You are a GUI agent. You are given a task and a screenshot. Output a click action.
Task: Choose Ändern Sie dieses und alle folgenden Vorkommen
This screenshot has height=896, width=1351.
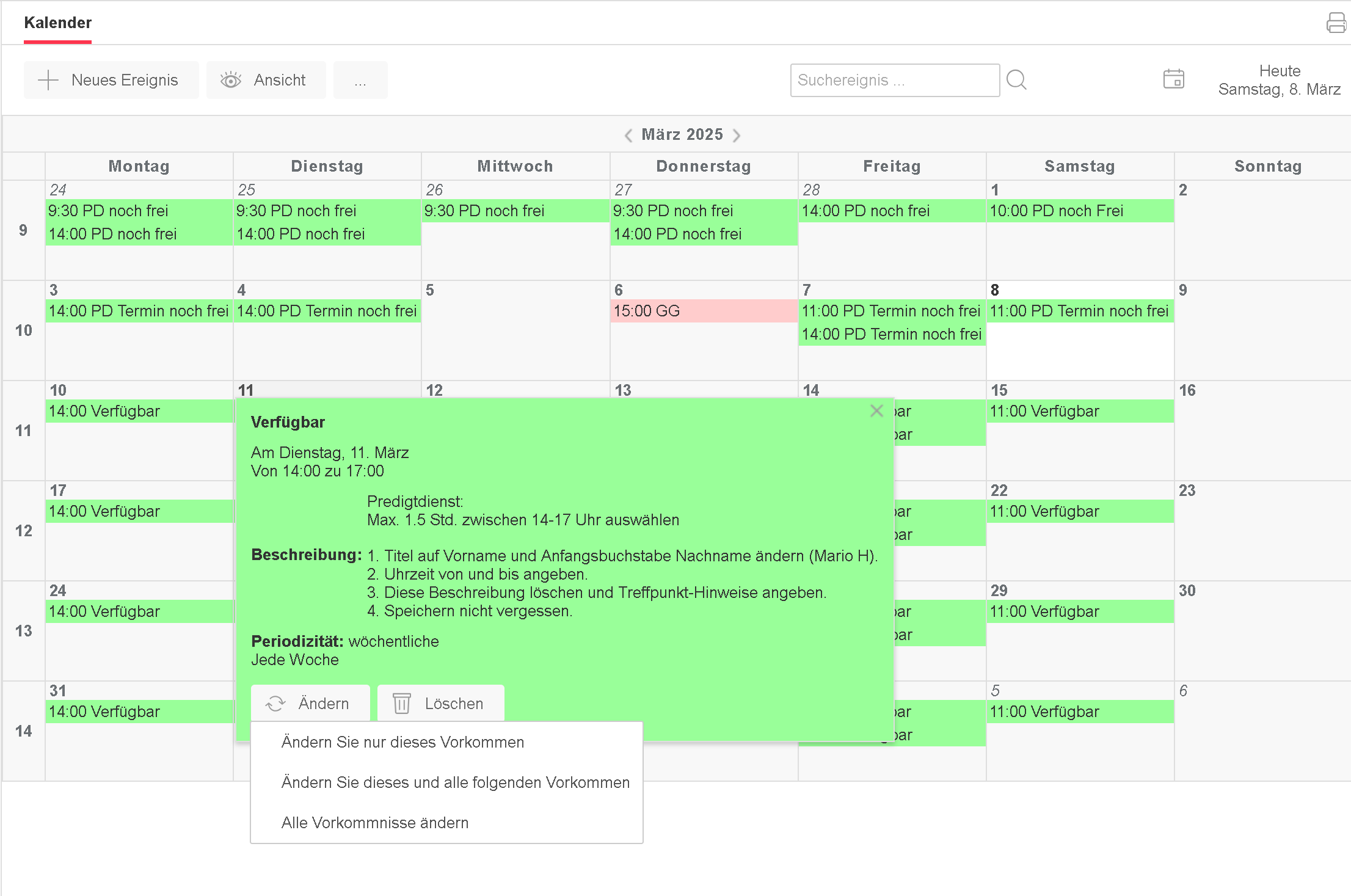(455, 782)
